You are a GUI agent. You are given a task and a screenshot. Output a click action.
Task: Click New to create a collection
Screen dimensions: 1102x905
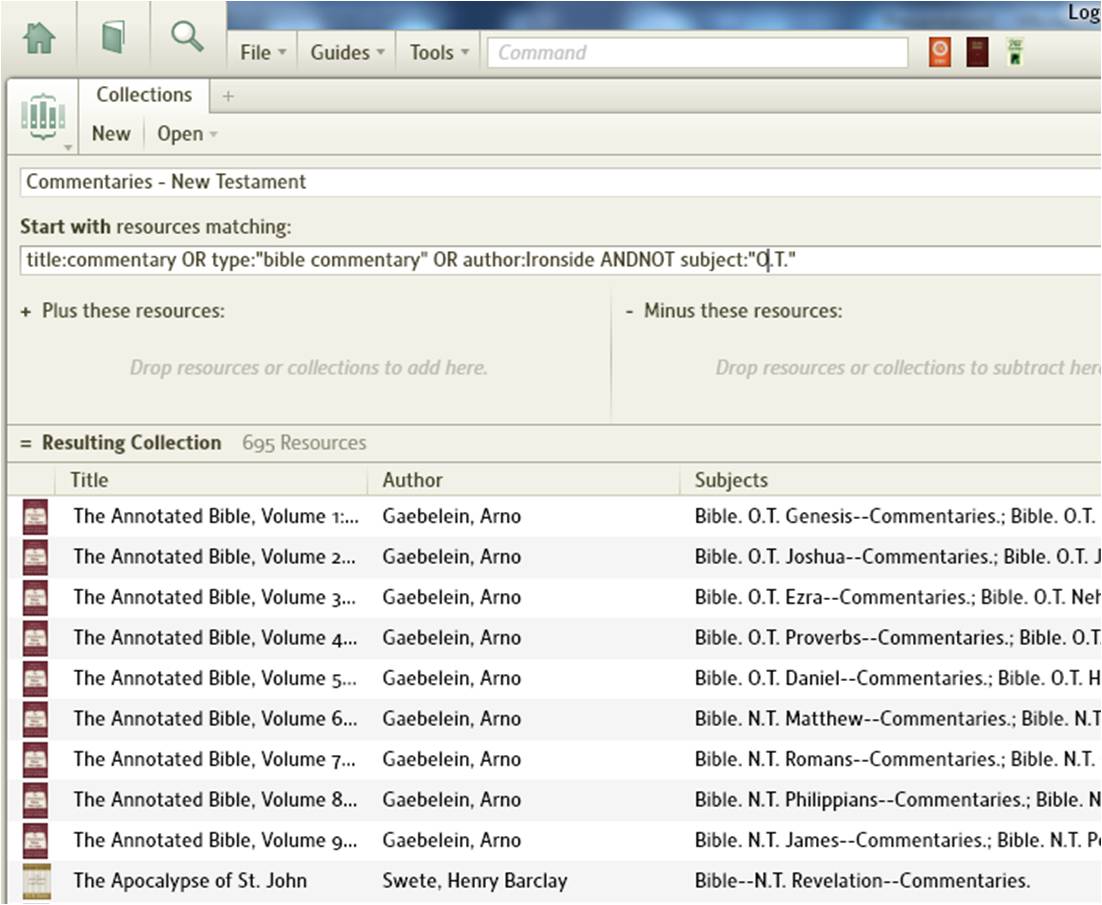coord(111,134)
